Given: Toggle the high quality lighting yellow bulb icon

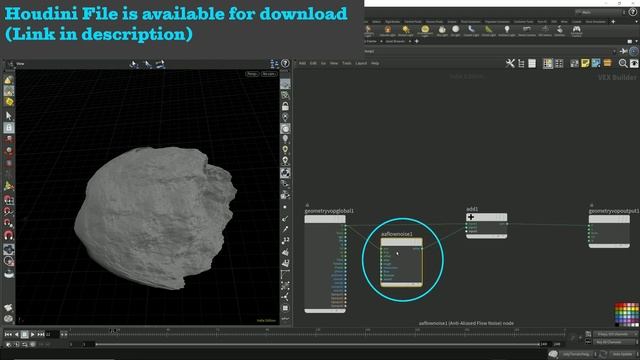Looking at the screenshot, I should (x=285, y=150).
